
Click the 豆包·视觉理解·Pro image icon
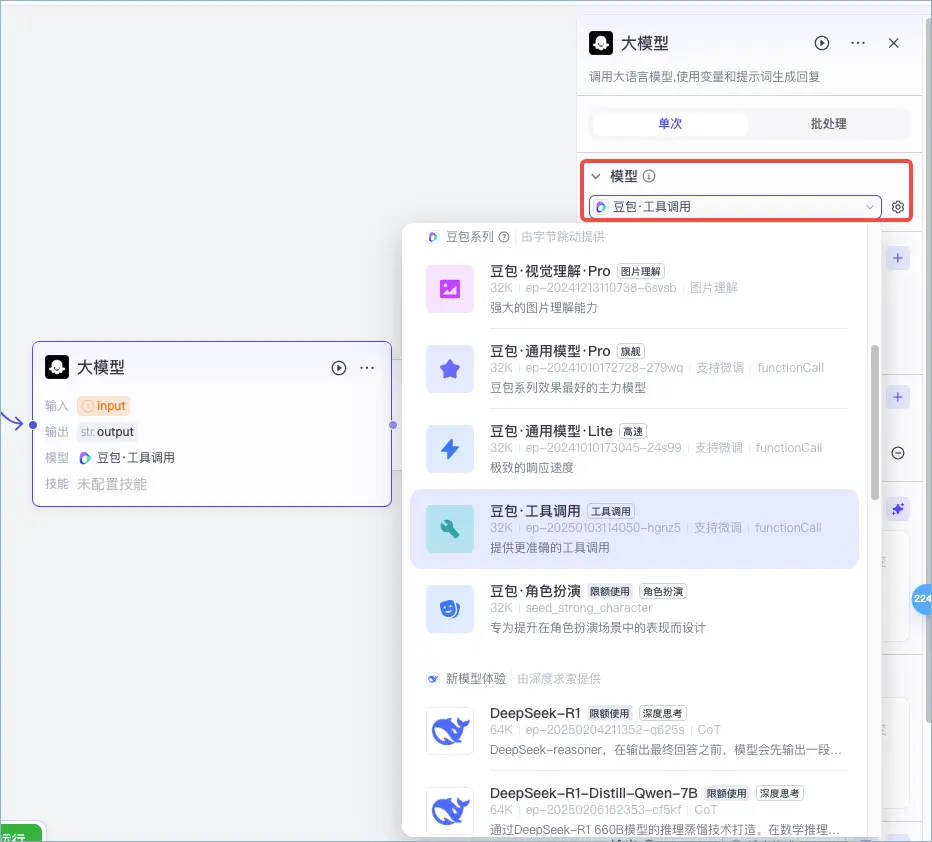[450, 289]
